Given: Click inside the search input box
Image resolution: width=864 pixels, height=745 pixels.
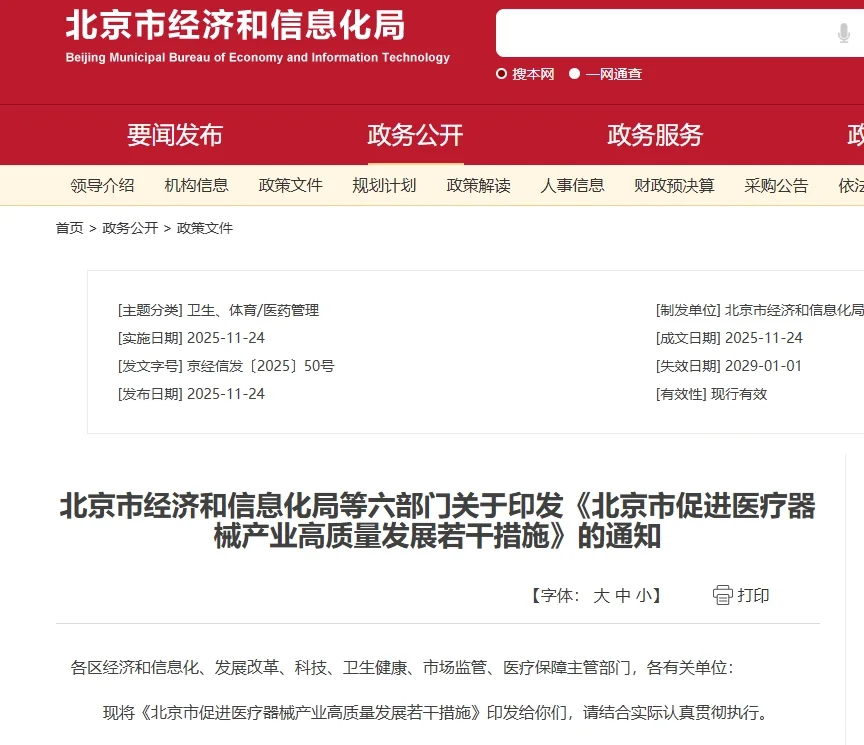Looking at the screenshot, I should (x=660, y=33).
